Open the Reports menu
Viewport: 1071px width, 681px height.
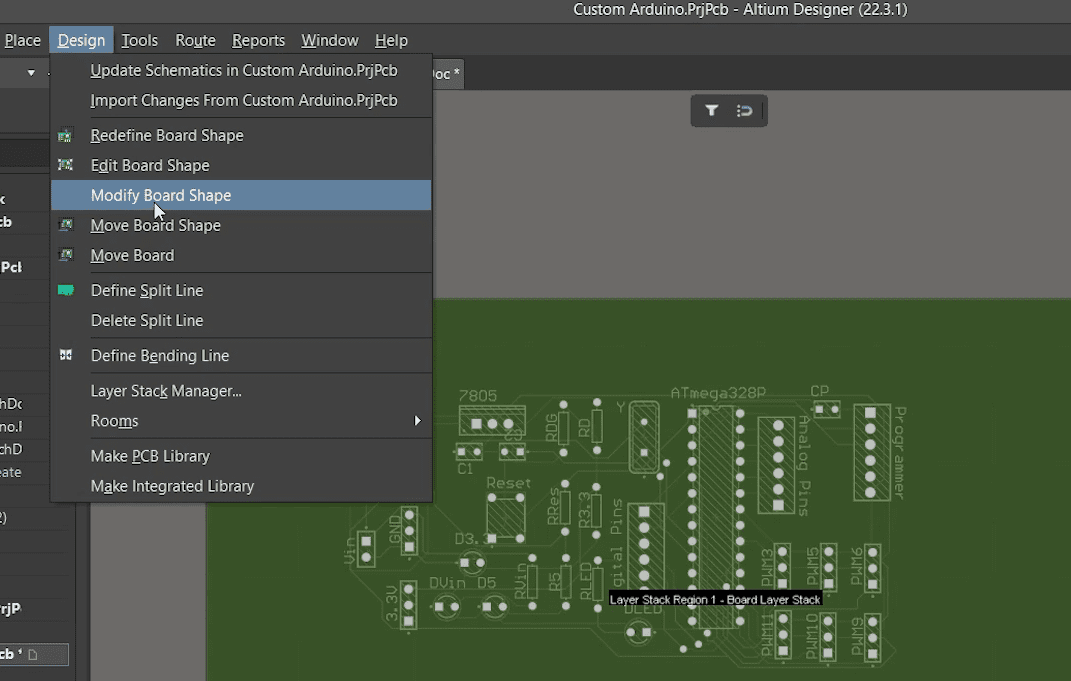258,40
